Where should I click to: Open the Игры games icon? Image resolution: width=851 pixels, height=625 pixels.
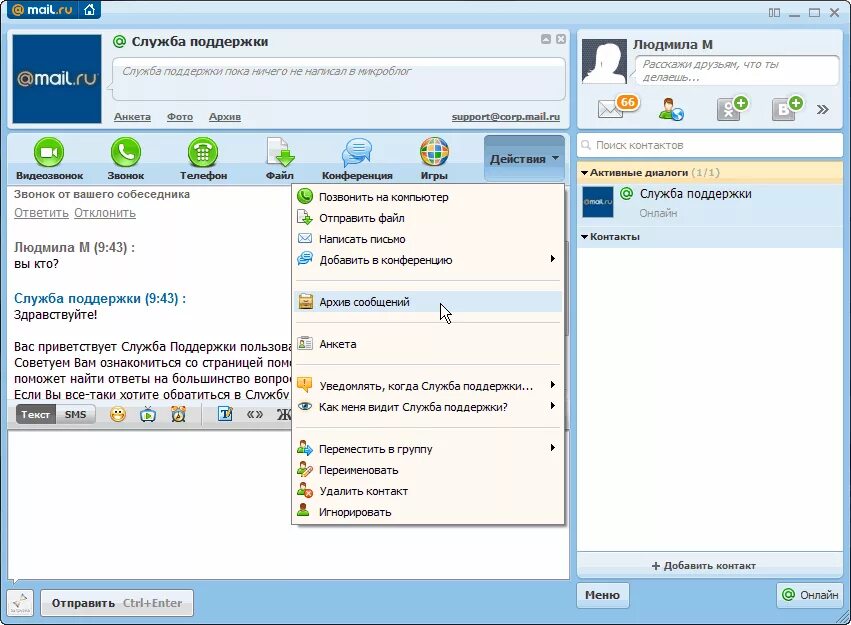(x=434, y=152)
